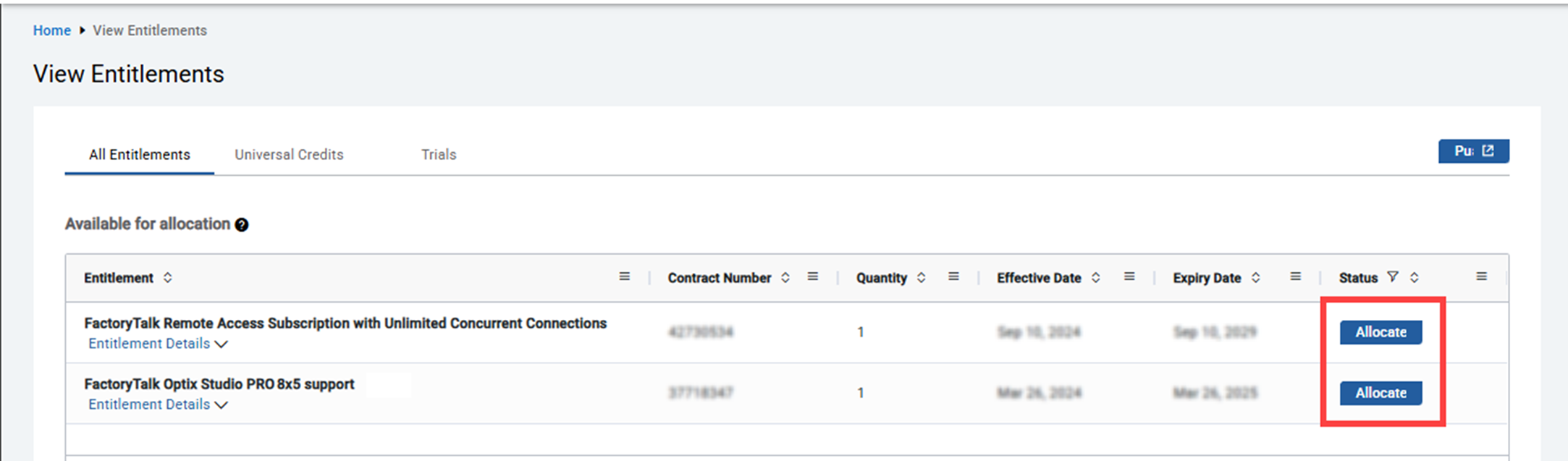Open the Quantity column menu
The image size is (1568, 461).
pos(953,276)
